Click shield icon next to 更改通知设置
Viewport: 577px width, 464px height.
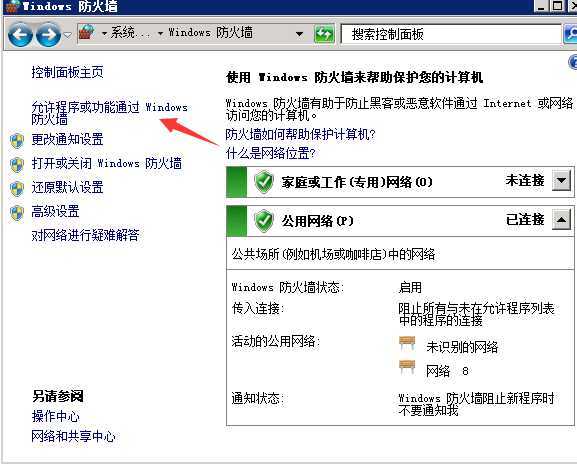pyautogui.click(x=17, y=141)
